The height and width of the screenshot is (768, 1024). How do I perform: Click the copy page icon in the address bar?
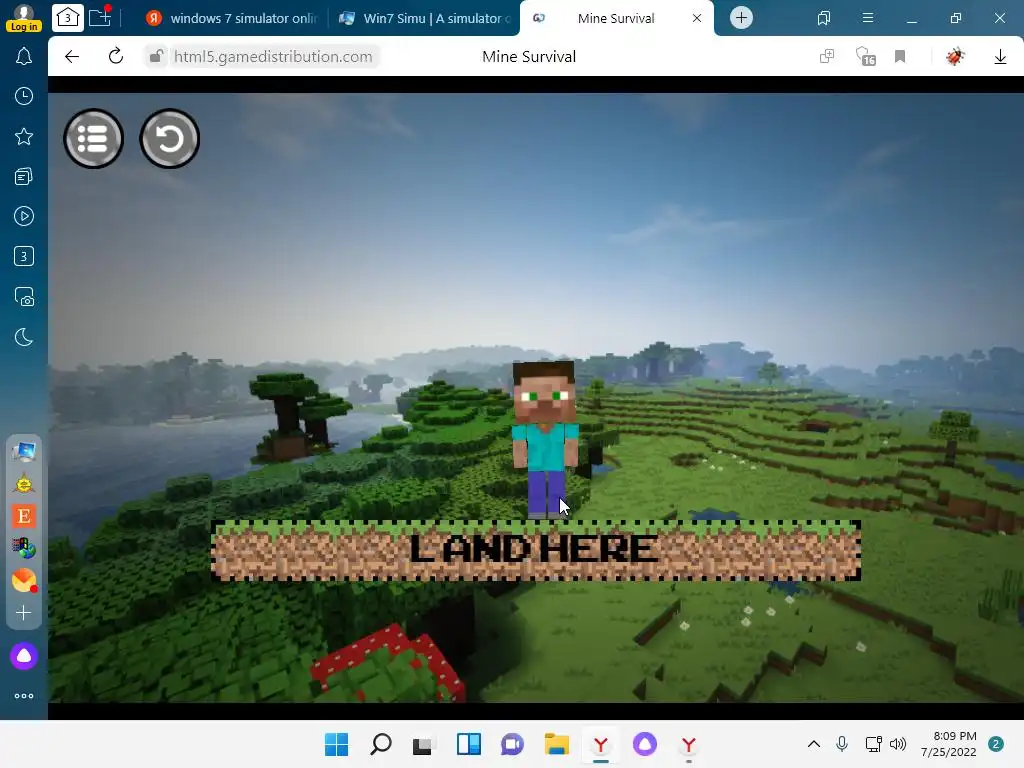pyautogui.click(x=827, y=57)
